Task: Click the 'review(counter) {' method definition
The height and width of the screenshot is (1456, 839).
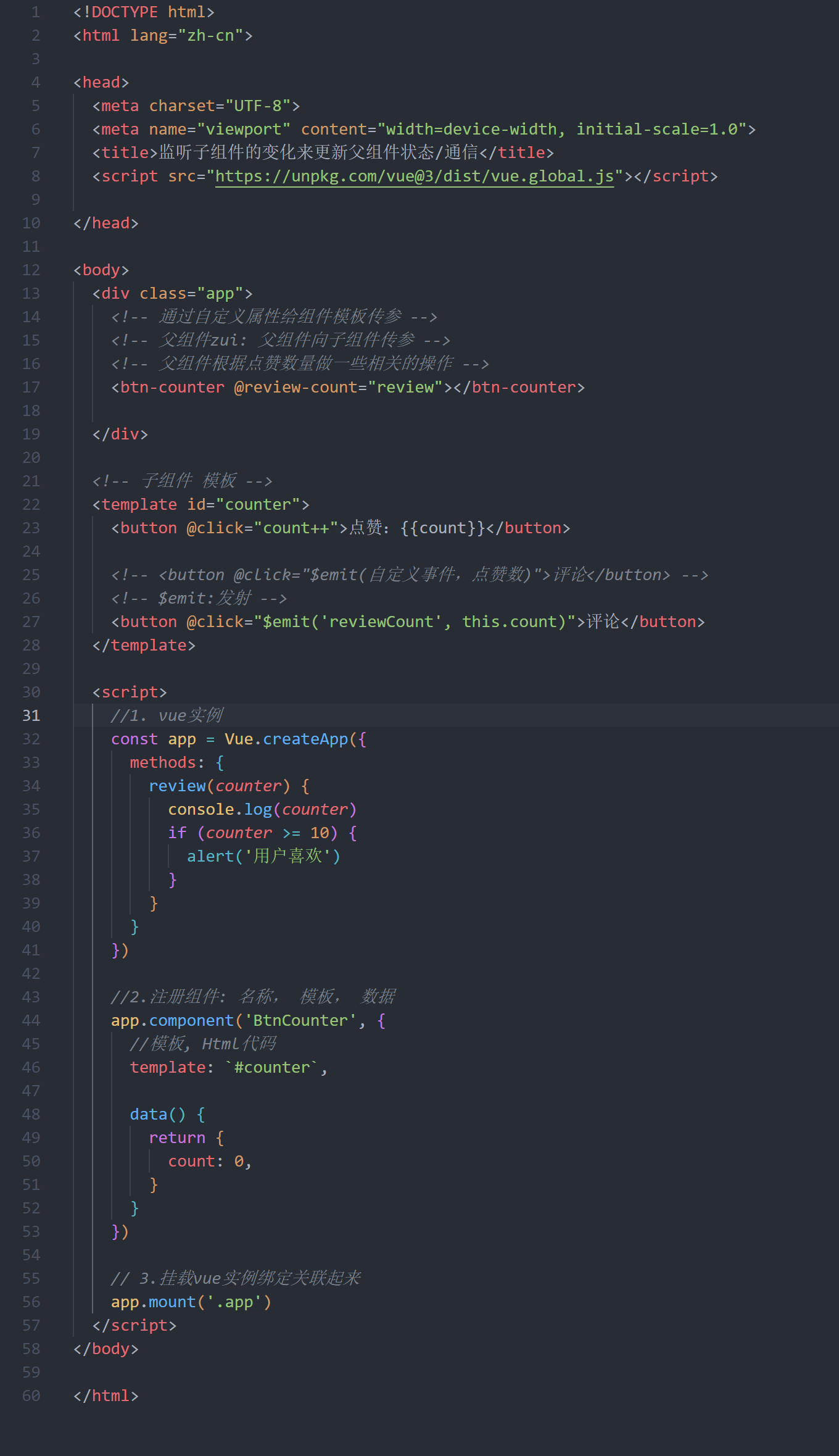Action: 229,786
